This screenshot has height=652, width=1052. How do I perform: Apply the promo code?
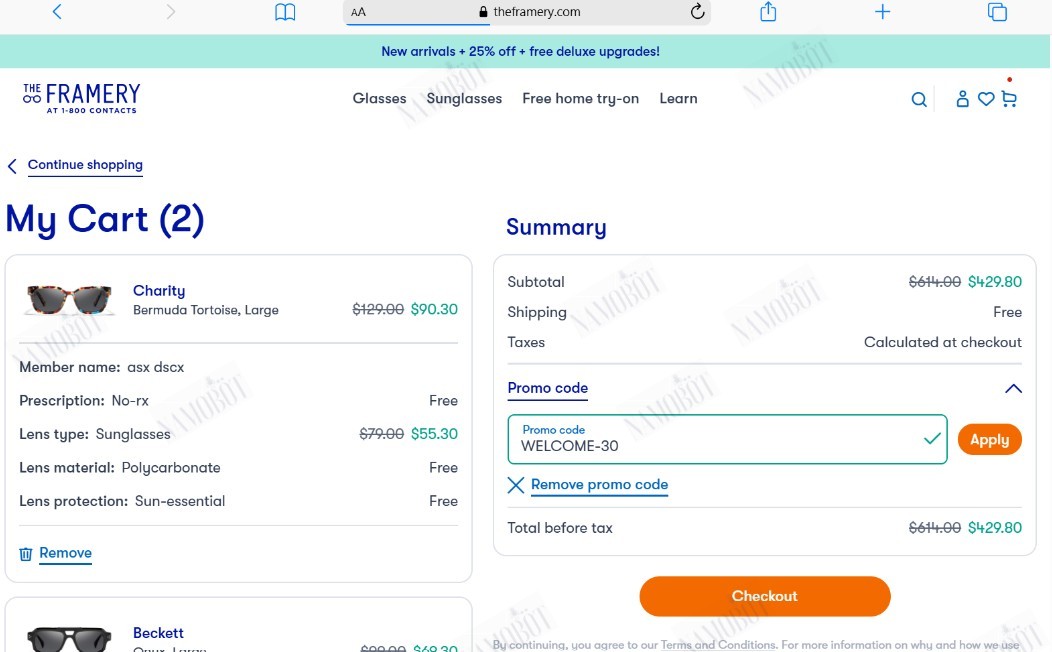pyautogui.click(x=990, y=439)
